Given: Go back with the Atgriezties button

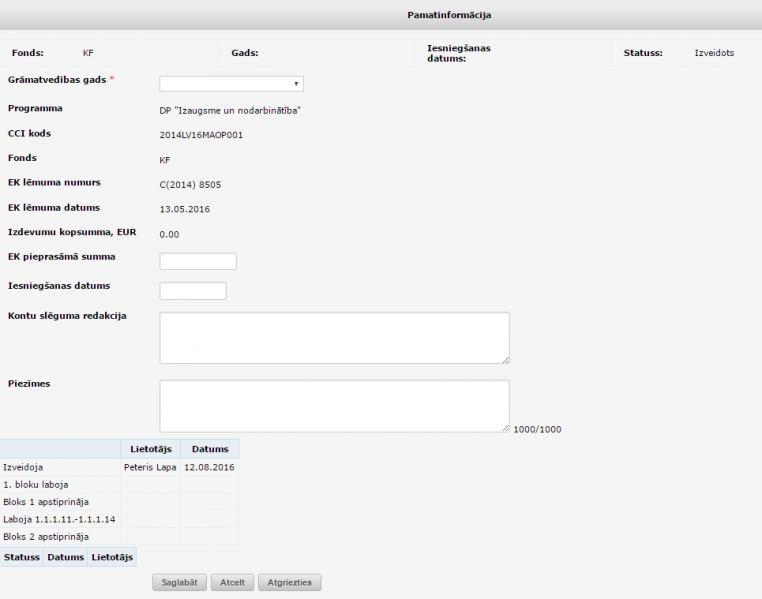Looking at the screenshot, I should point(289,582).
